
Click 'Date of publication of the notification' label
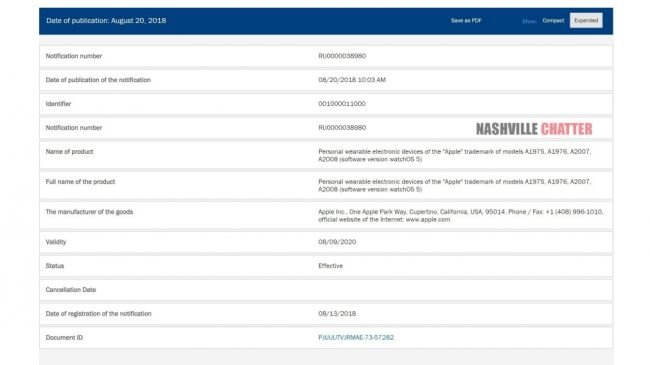coord(98,80)
